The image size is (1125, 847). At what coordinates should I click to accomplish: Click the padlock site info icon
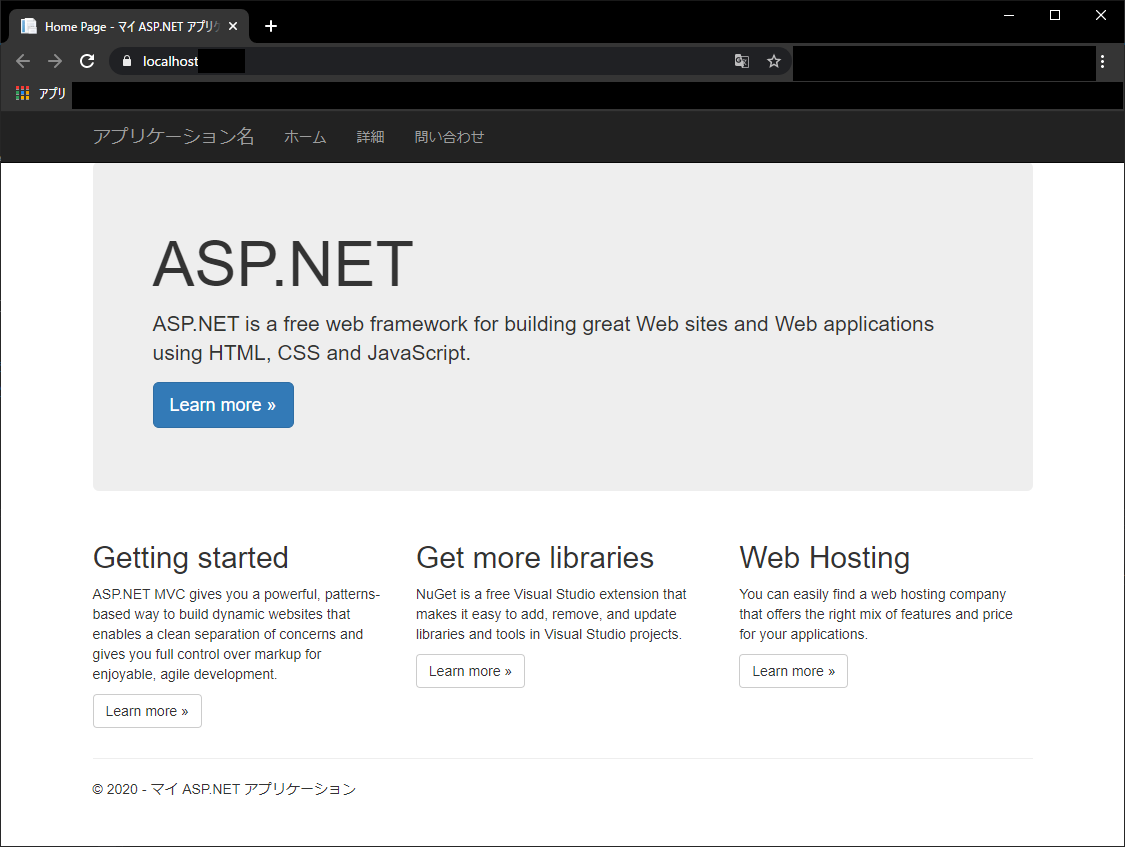(127, 61)
